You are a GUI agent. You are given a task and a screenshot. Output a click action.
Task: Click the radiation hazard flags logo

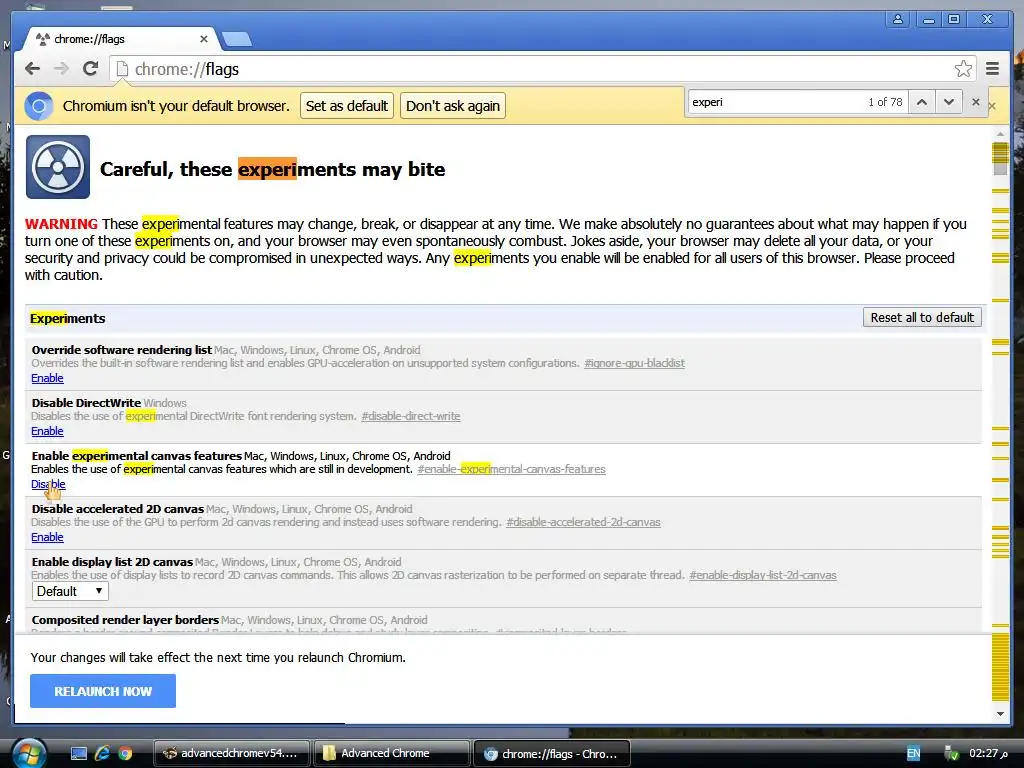pyautogui.click(x=57, y=167)
